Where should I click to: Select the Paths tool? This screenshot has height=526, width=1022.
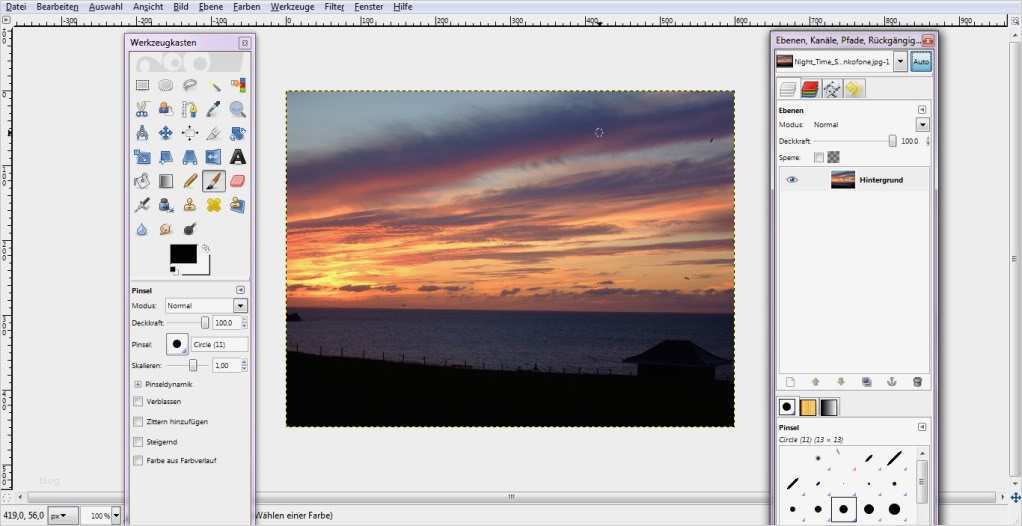pos(190,109)
